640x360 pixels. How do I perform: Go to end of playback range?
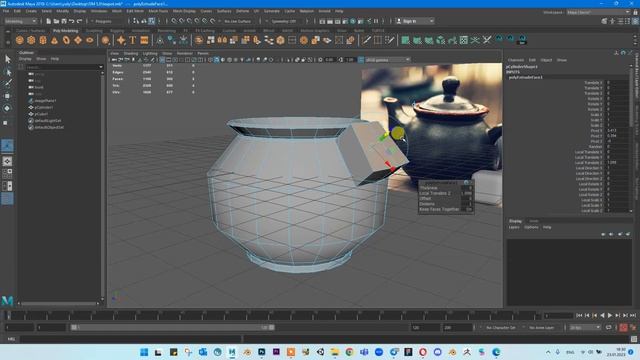[x=633, y=315]
